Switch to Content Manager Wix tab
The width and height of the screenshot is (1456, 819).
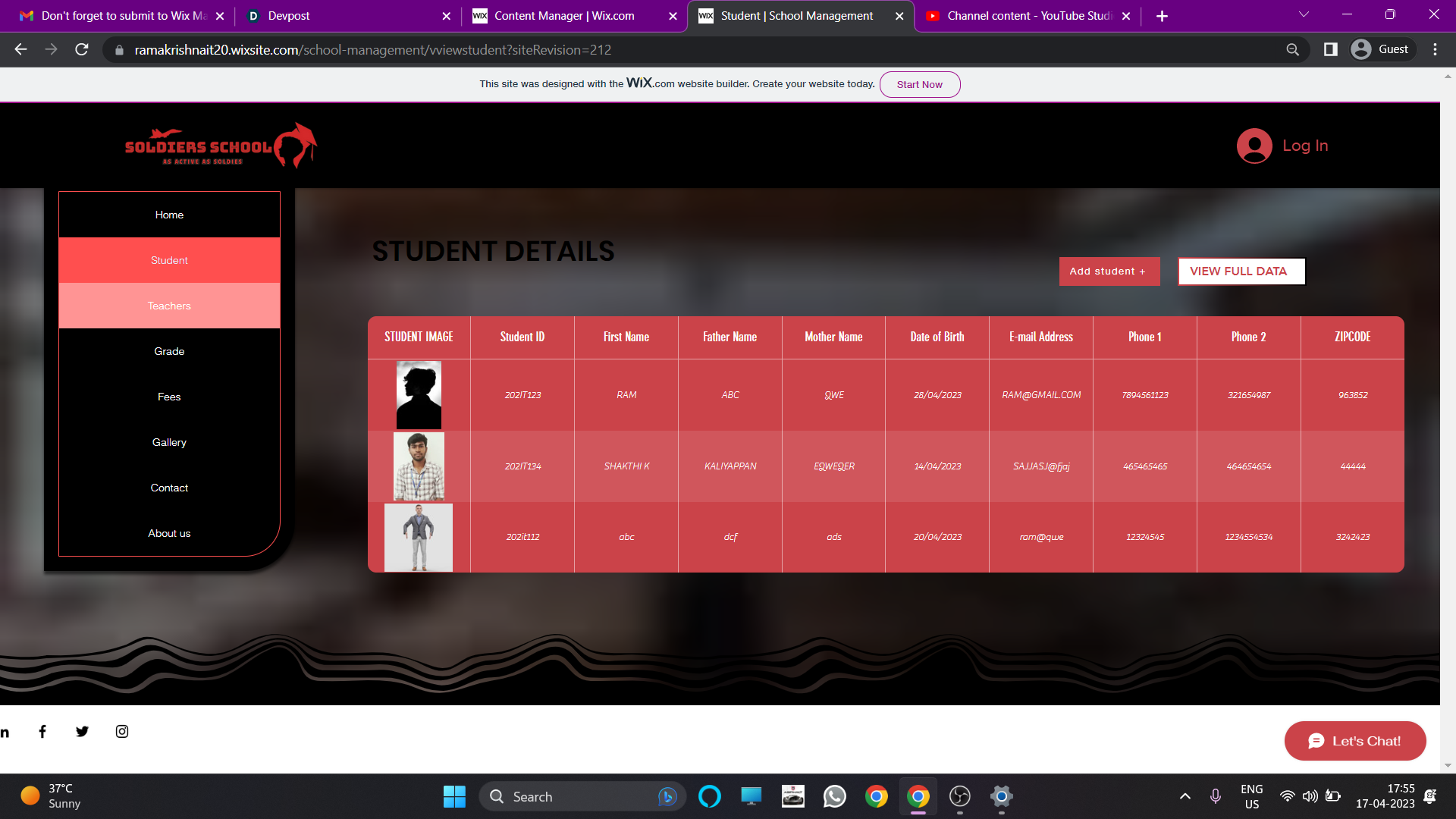564,16
